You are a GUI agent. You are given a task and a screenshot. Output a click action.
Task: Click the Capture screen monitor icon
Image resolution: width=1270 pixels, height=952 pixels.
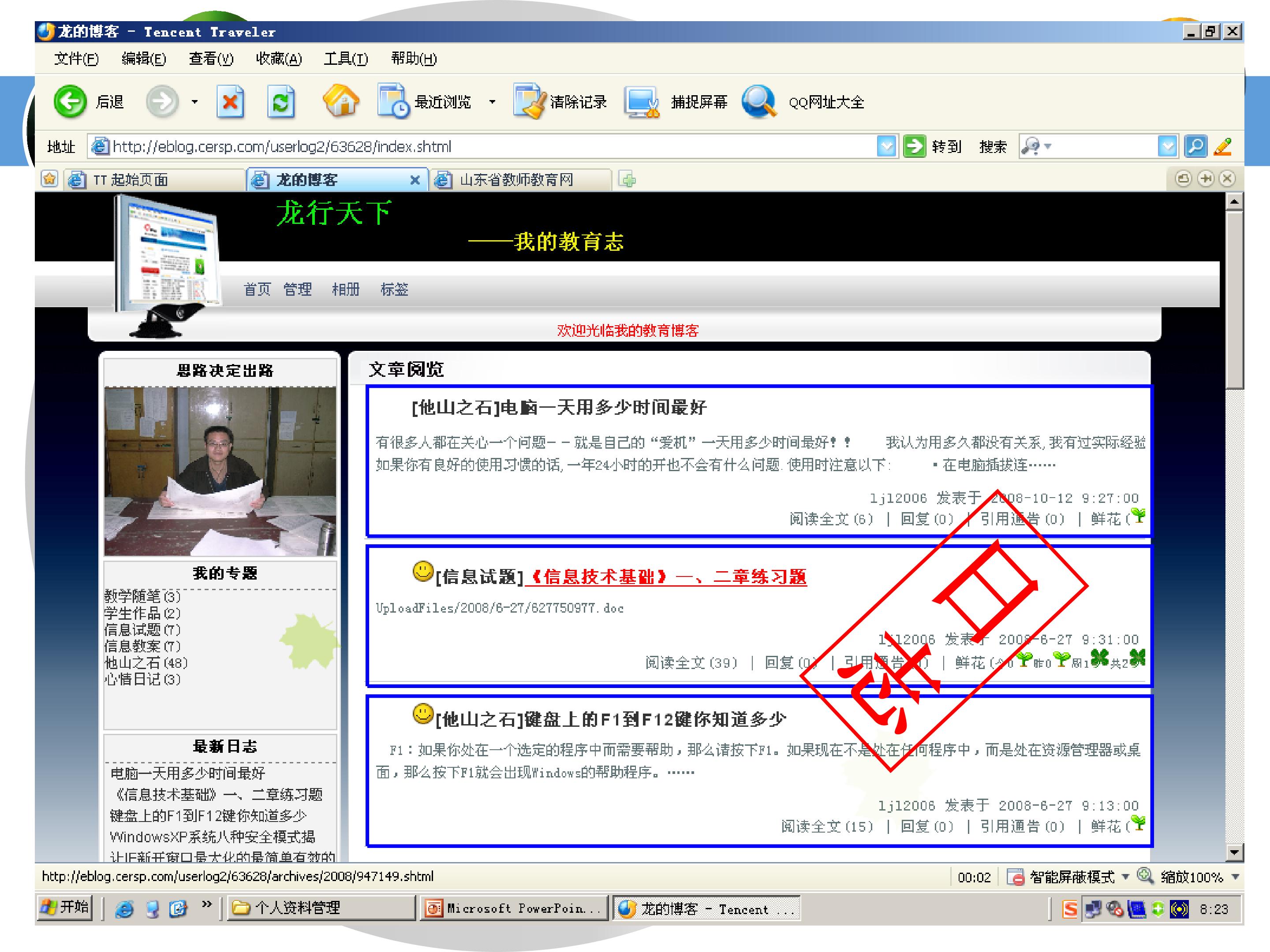641,102
